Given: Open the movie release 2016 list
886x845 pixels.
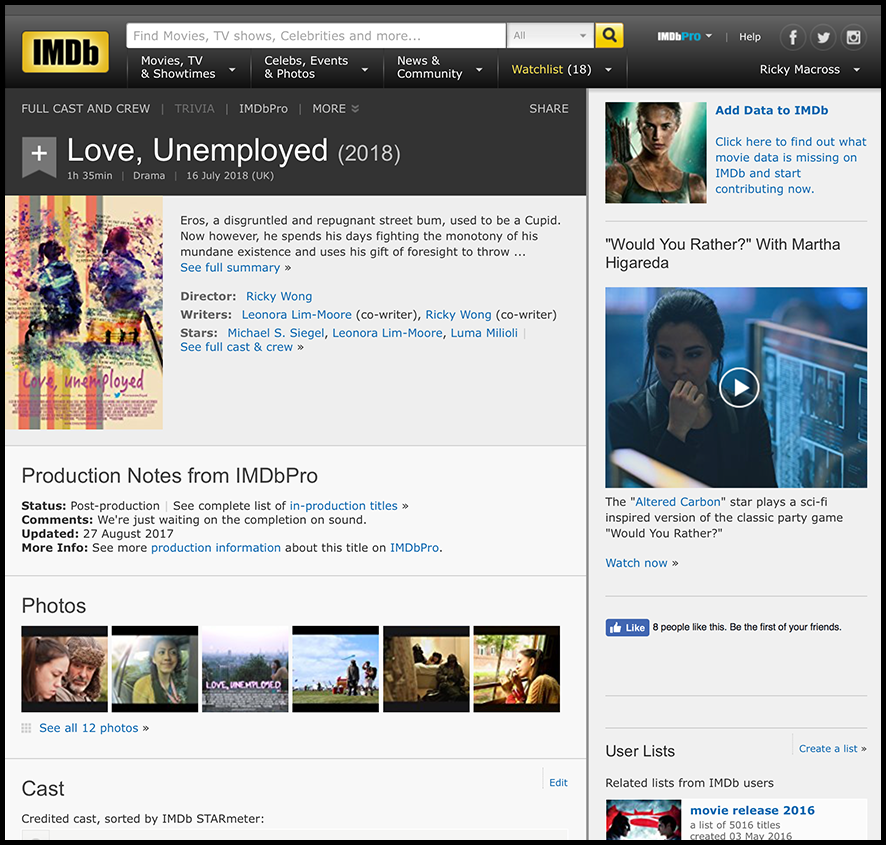Looking at the screenshot, I should click(x=752, y=810).
